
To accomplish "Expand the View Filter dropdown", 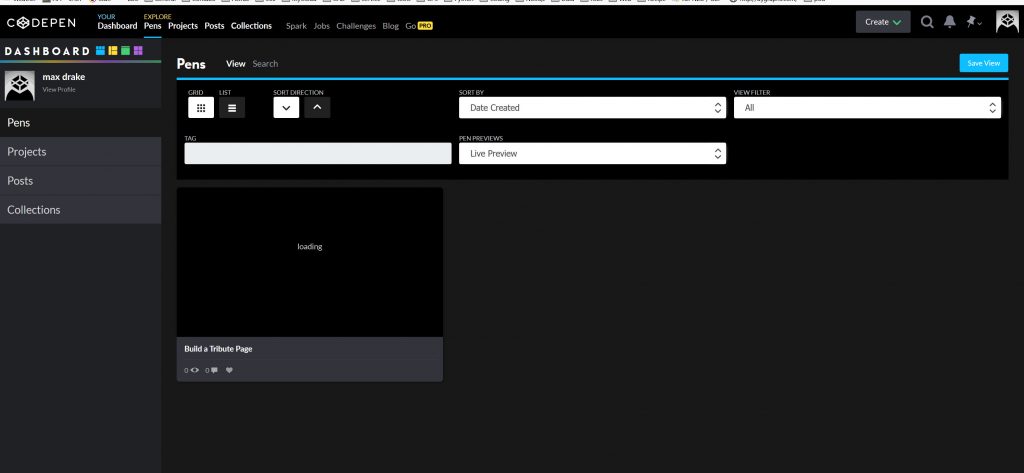I will (867, 107).
